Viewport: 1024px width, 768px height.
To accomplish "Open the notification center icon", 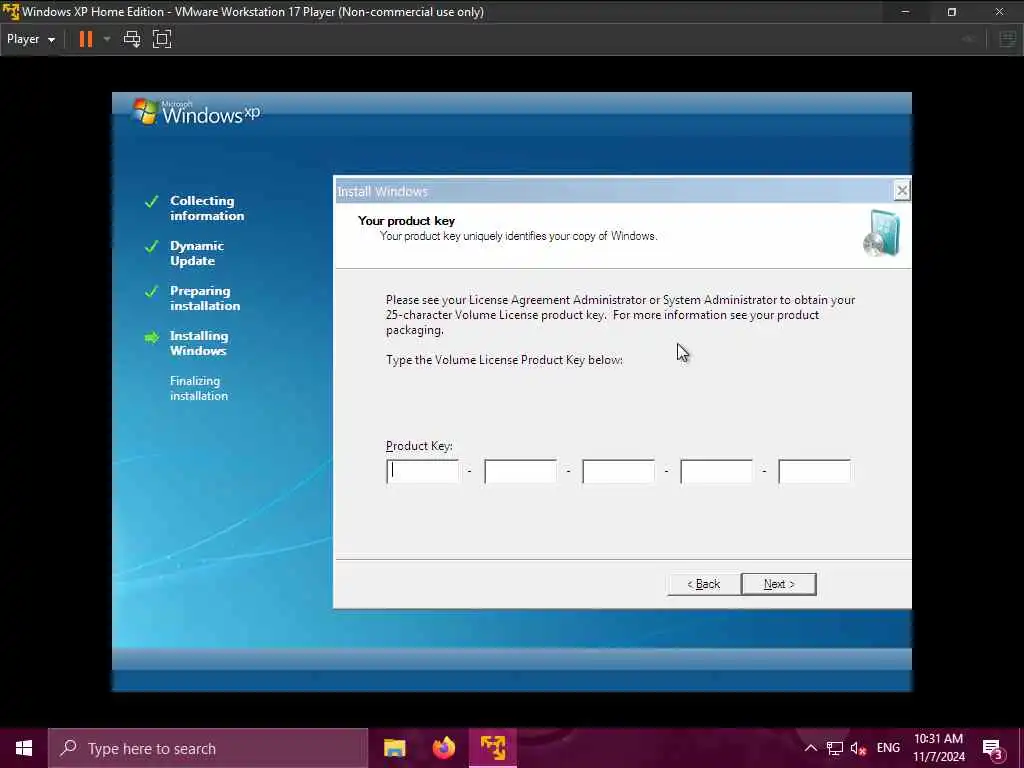I will [x=993, y=749].
